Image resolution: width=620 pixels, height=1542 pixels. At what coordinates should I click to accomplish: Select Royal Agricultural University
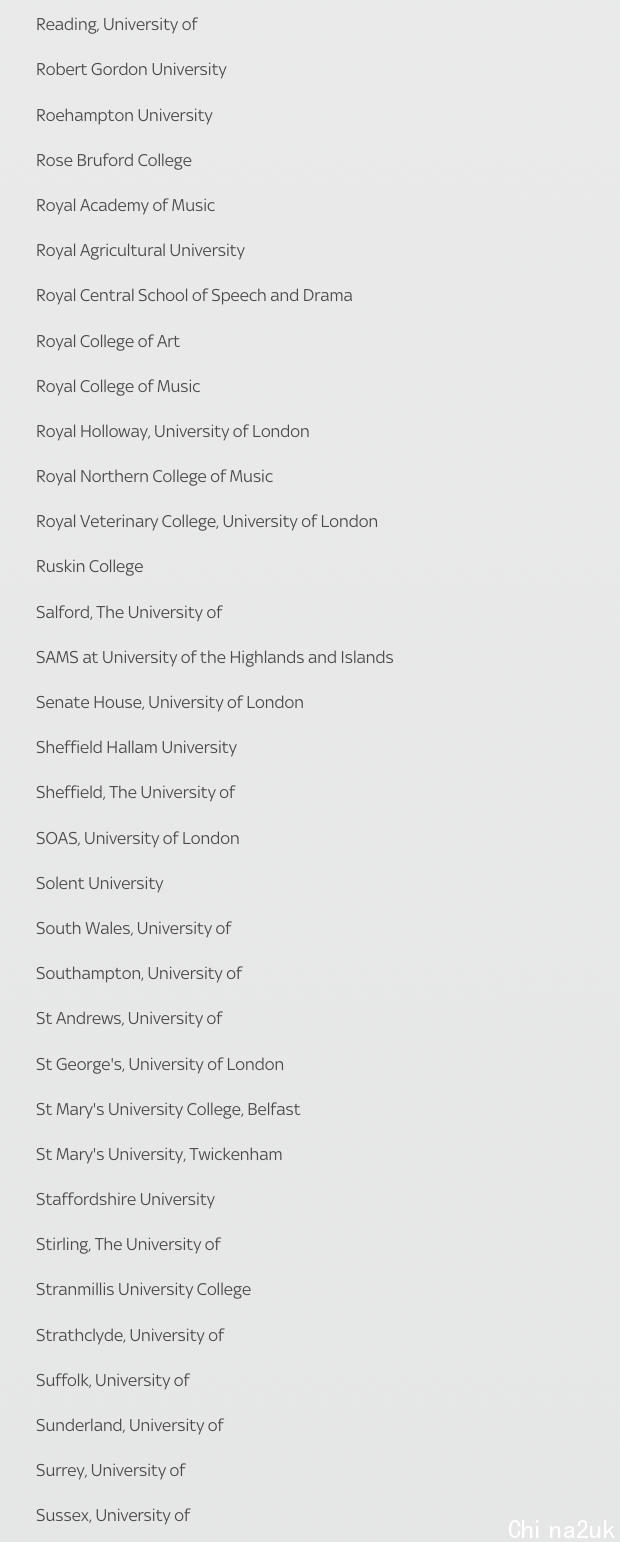click(x=140, y=250)
